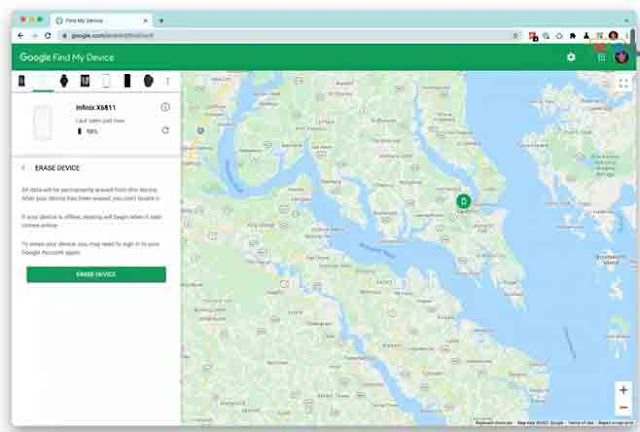The image size is (640, 432).
Task: Click the ERASE DEVICE green button
Action: [x=96, y=274]
